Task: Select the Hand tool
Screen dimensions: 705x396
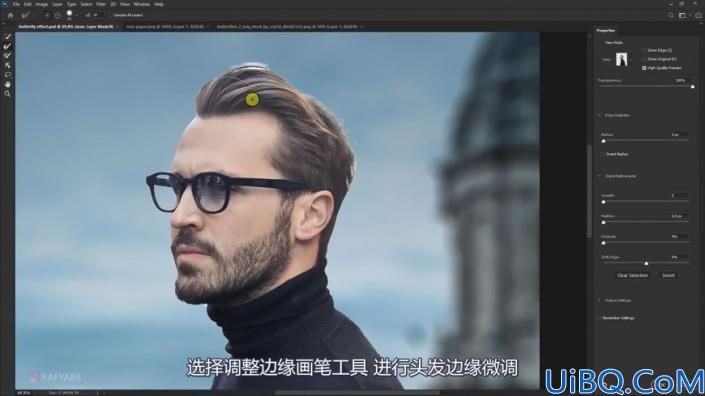Action: click(7, 84)
